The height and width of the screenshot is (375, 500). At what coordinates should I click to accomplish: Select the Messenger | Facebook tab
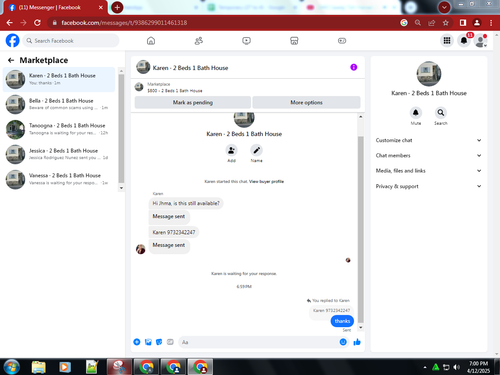click(55, 7)
